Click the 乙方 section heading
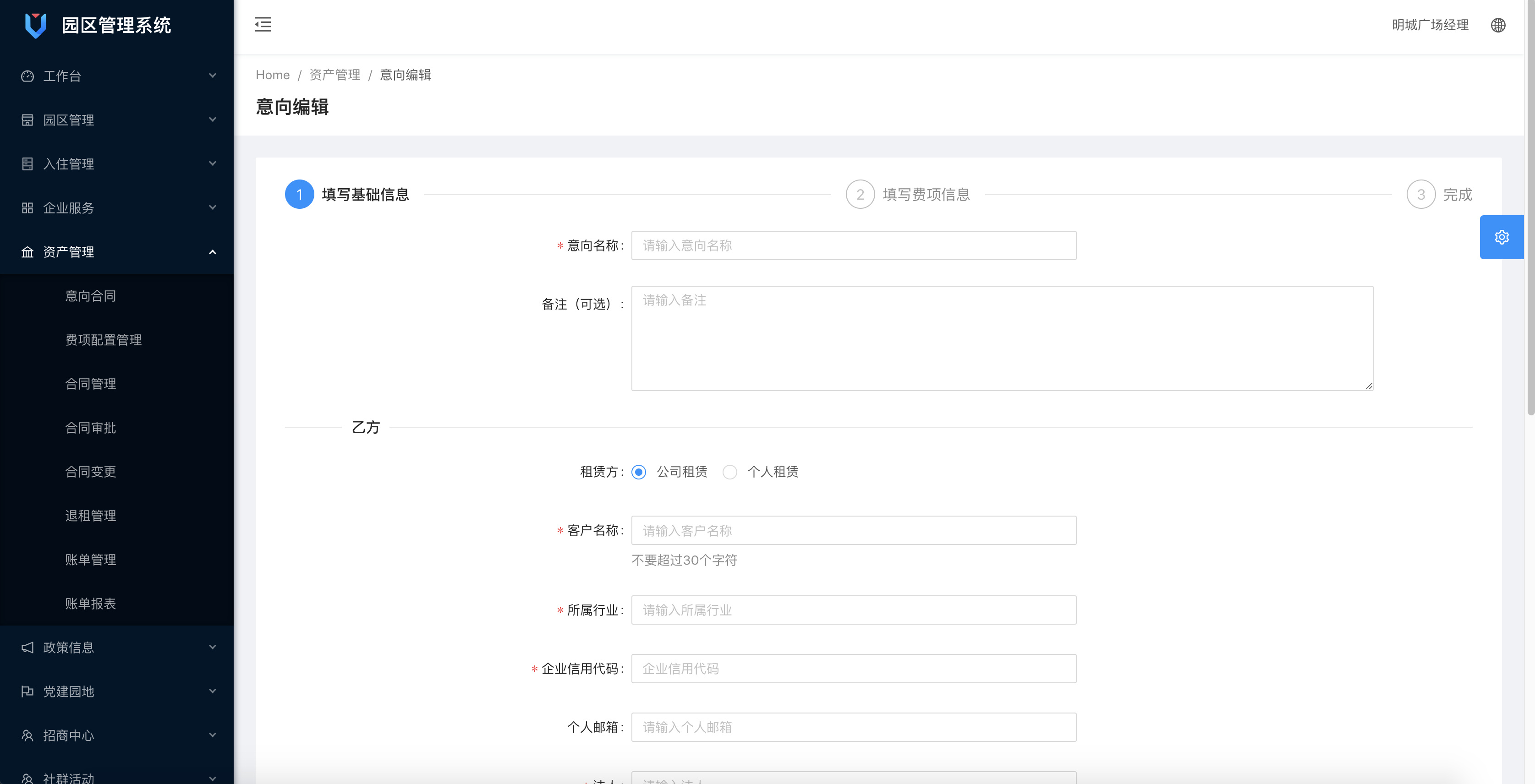Image resolution: width=1535 pixels, height=784 pixels. (x=366, y=427)
